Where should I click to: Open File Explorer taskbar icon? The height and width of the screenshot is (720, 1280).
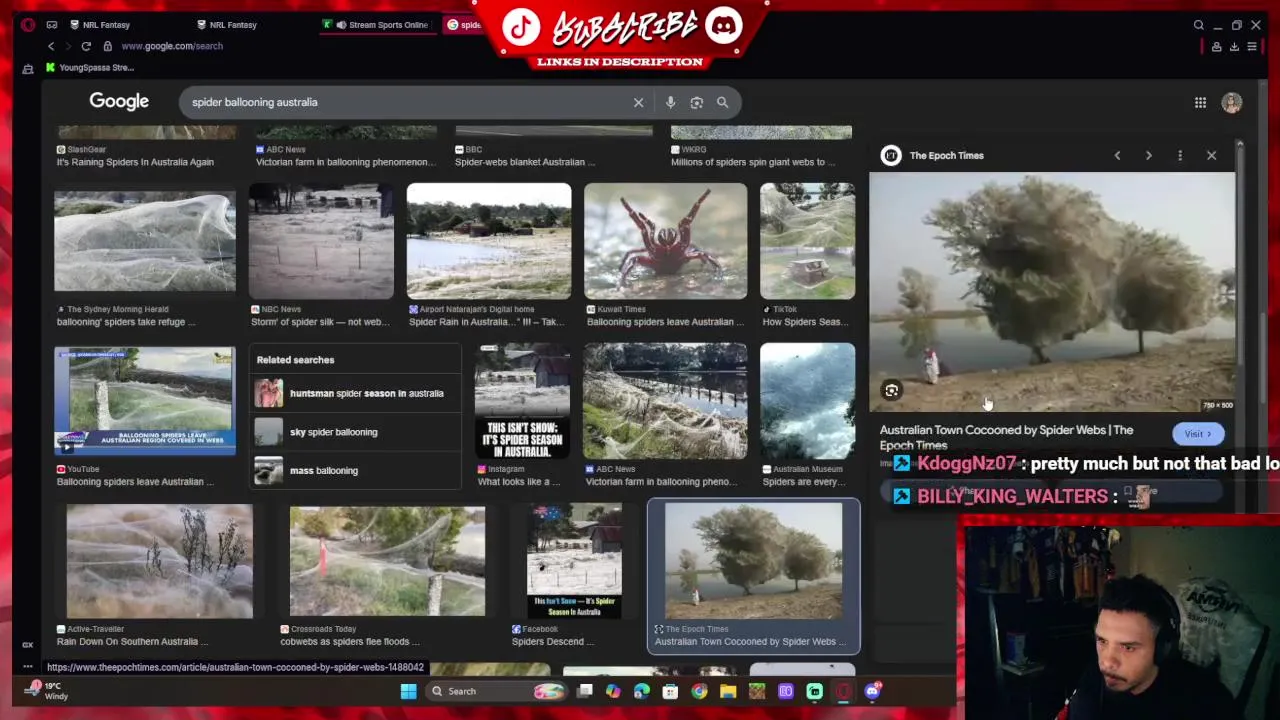coord(728,691)
